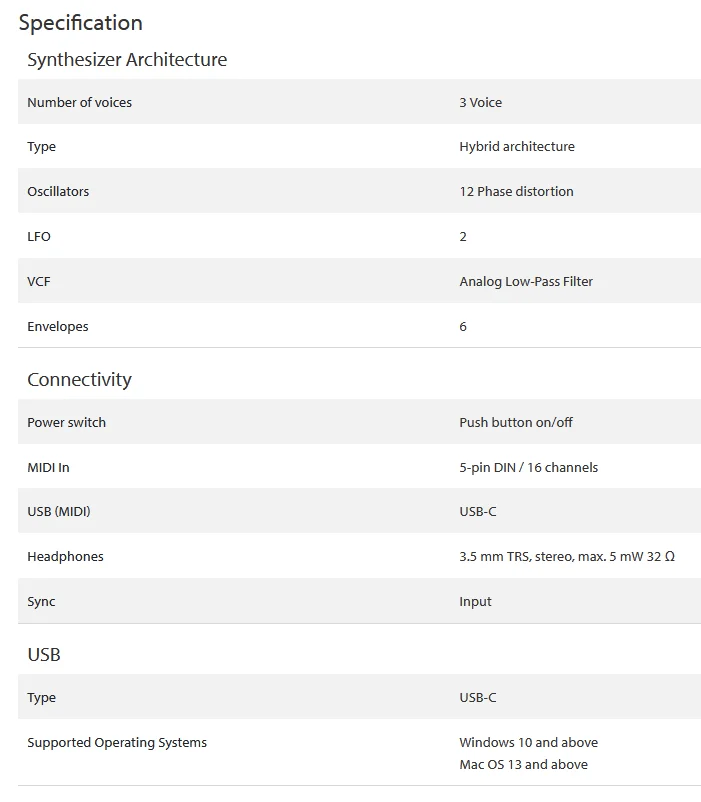The width and height of the screenshot is (701, 802).
Task: Select the Connectivity section heading
Action: [x=79, y=380]
